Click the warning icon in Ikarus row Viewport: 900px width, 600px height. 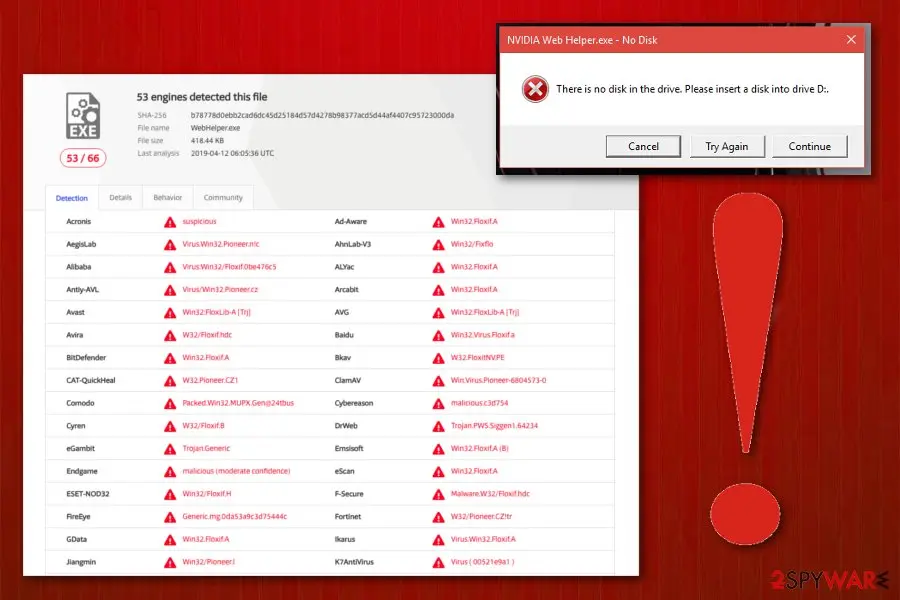click(439, 540)
